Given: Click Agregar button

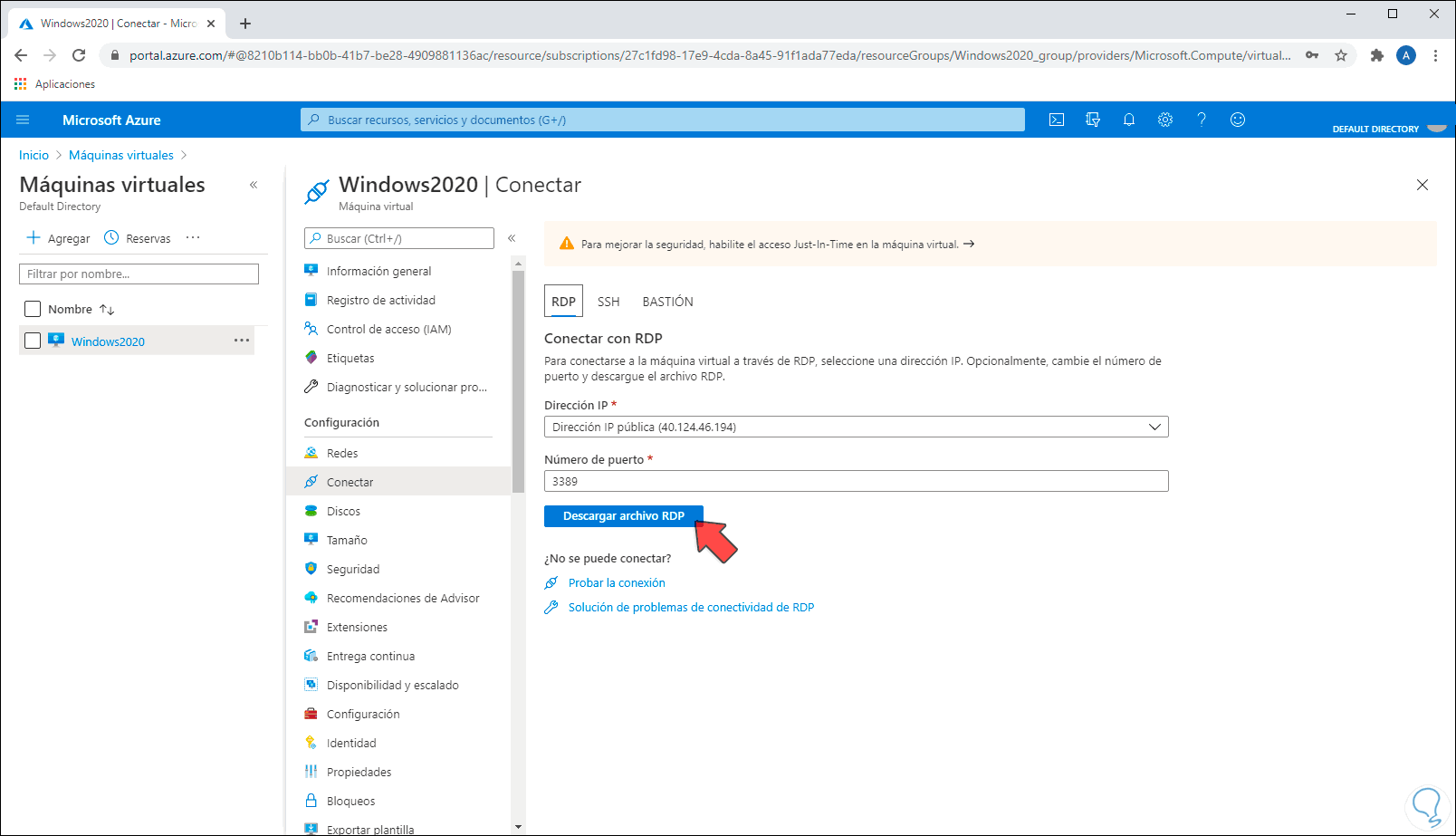Looking at the screenshot, I should [x=59, y=238].
